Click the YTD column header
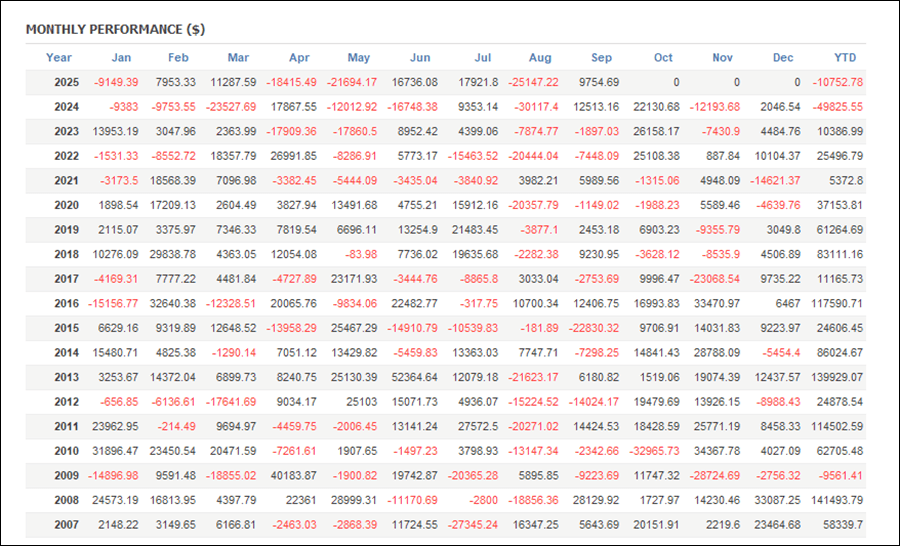900x546 pixels. click(845, 58)
